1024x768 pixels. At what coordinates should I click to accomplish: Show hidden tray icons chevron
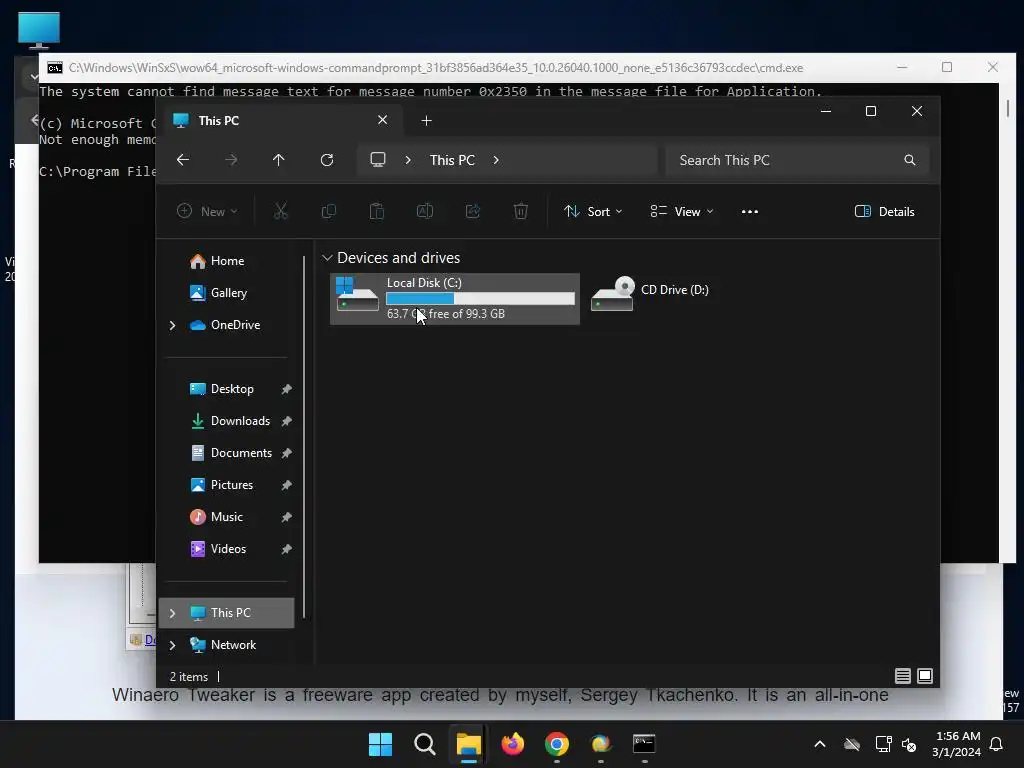[x=820, y=744]
